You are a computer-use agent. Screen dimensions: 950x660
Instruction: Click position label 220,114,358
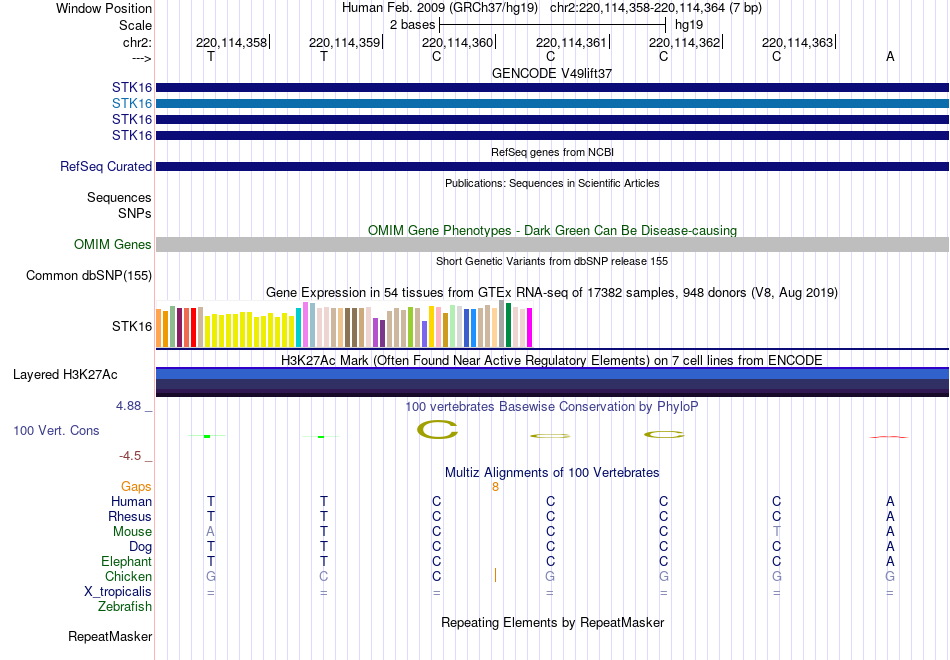click(231, 42)
